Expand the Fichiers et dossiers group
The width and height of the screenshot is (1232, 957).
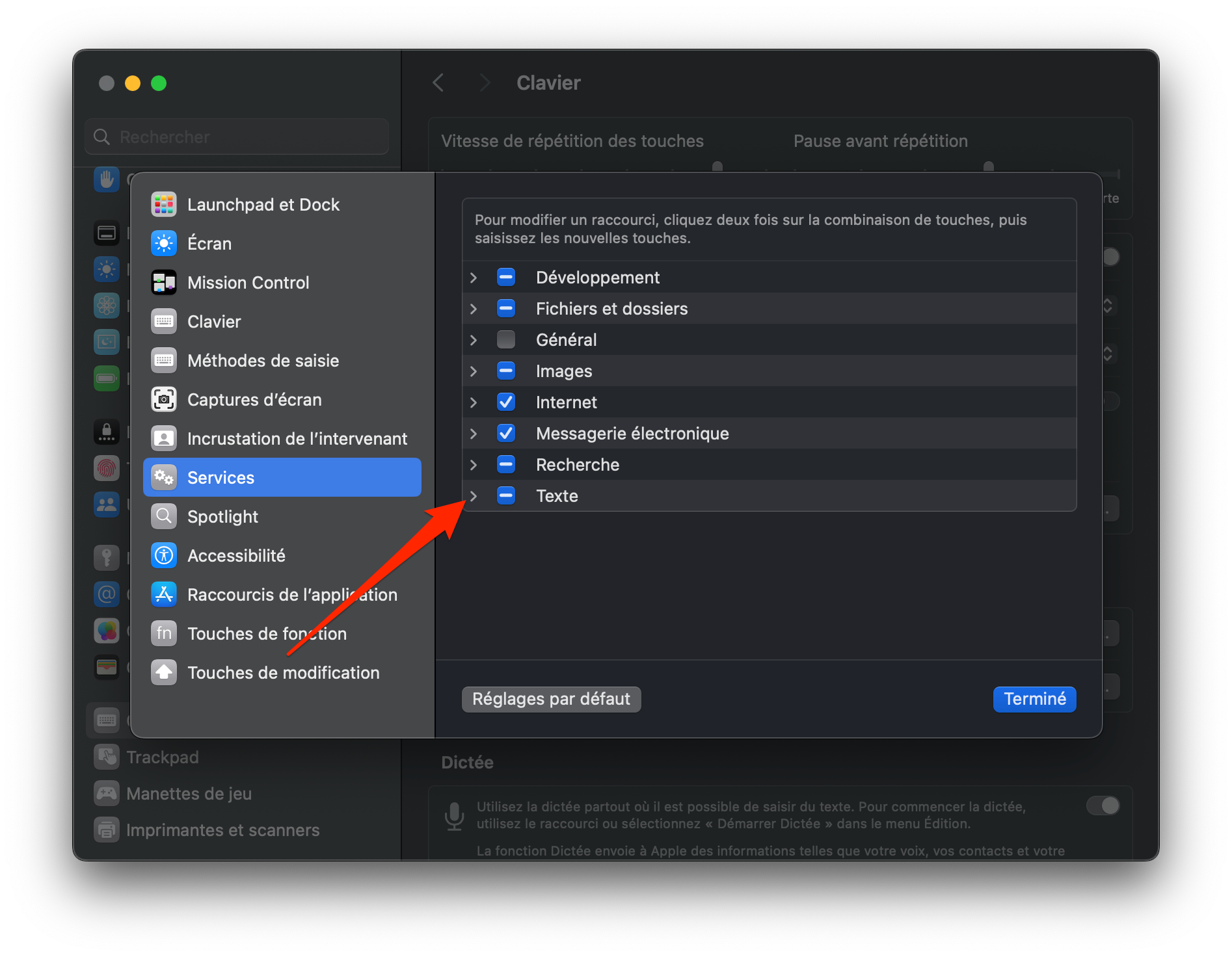click(474, 309)
